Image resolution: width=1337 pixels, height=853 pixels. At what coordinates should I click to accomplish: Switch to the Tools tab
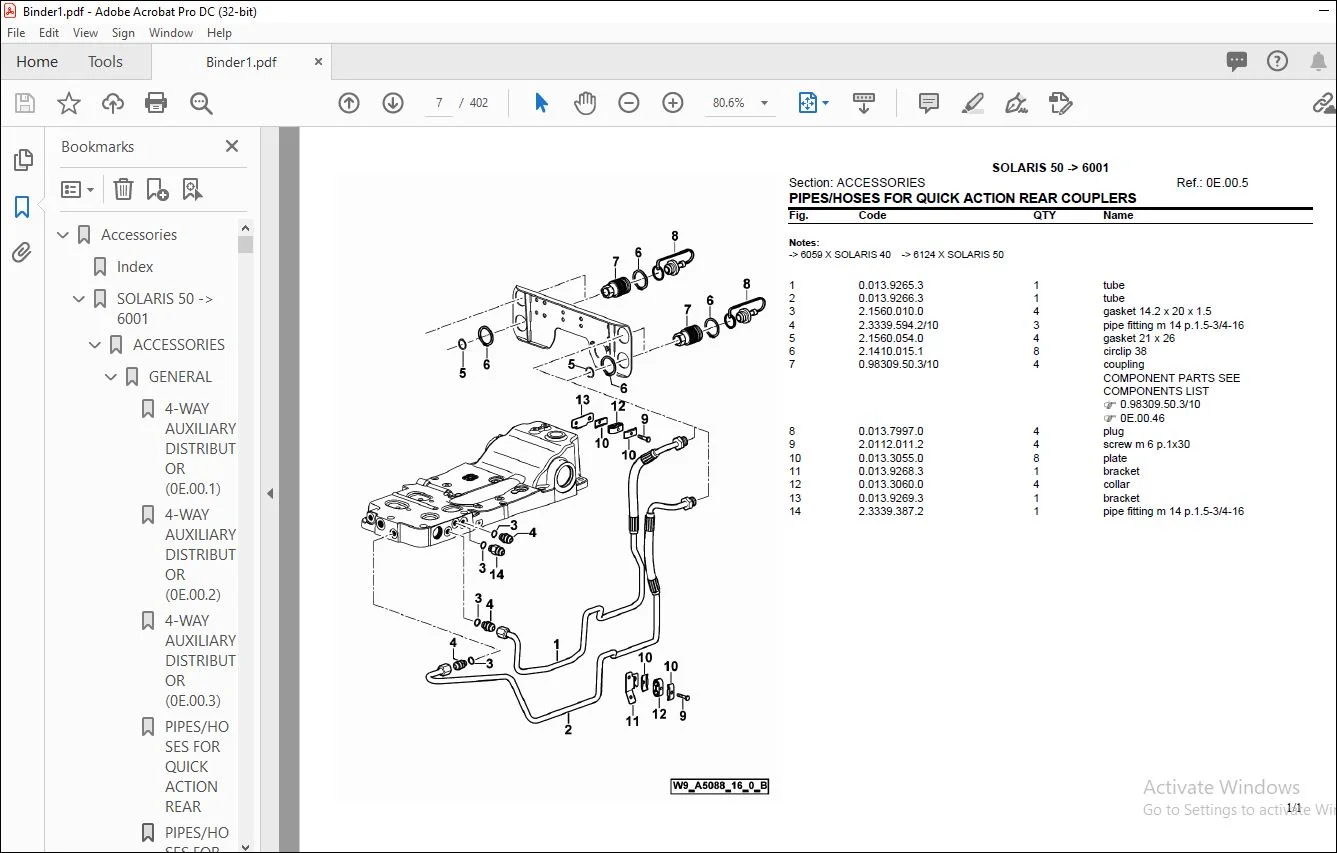click(105, 62)
